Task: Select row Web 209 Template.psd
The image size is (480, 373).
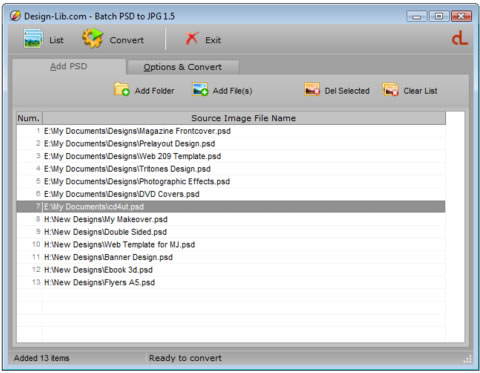Action: 231,156
